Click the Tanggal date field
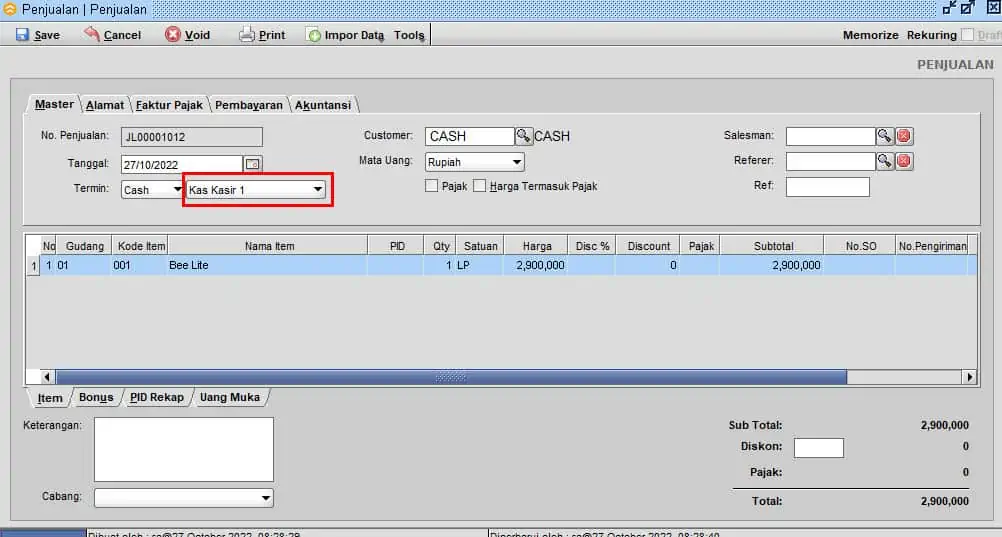 [181, 164]
